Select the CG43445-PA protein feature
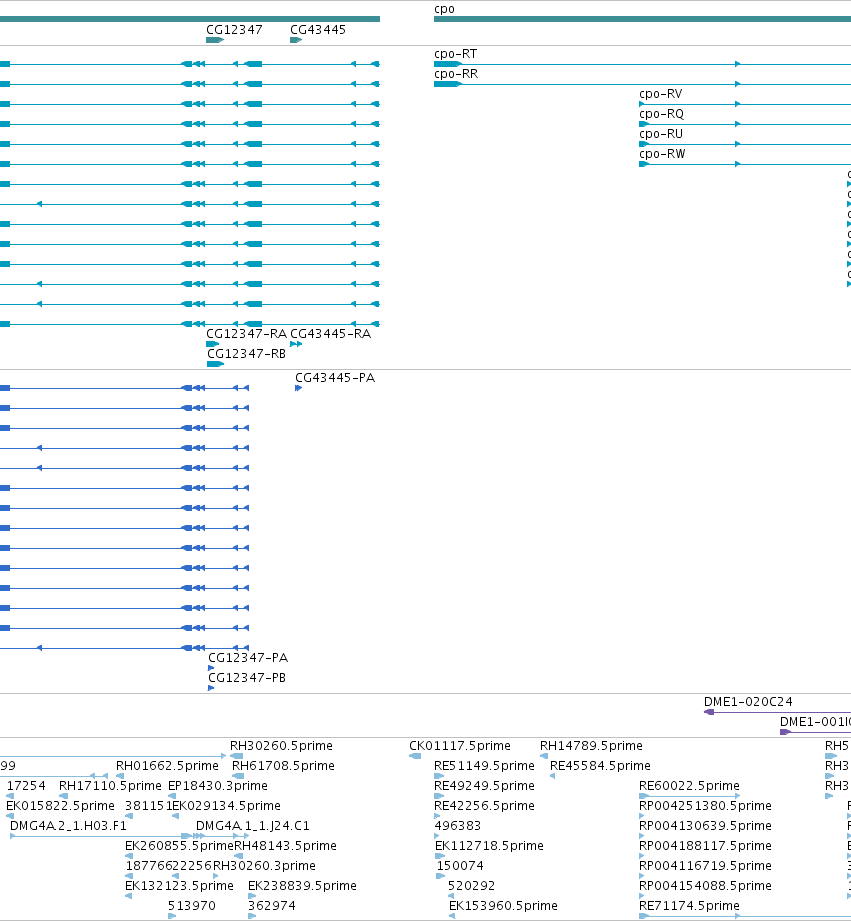 [298, 388]
